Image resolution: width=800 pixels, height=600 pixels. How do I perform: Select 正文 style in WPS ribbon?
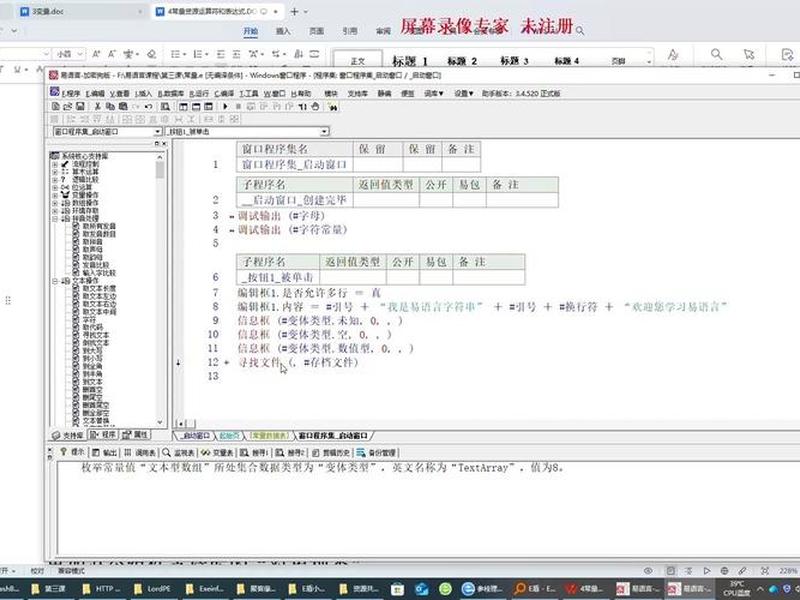pyautogui.click(x=358, y=61)
